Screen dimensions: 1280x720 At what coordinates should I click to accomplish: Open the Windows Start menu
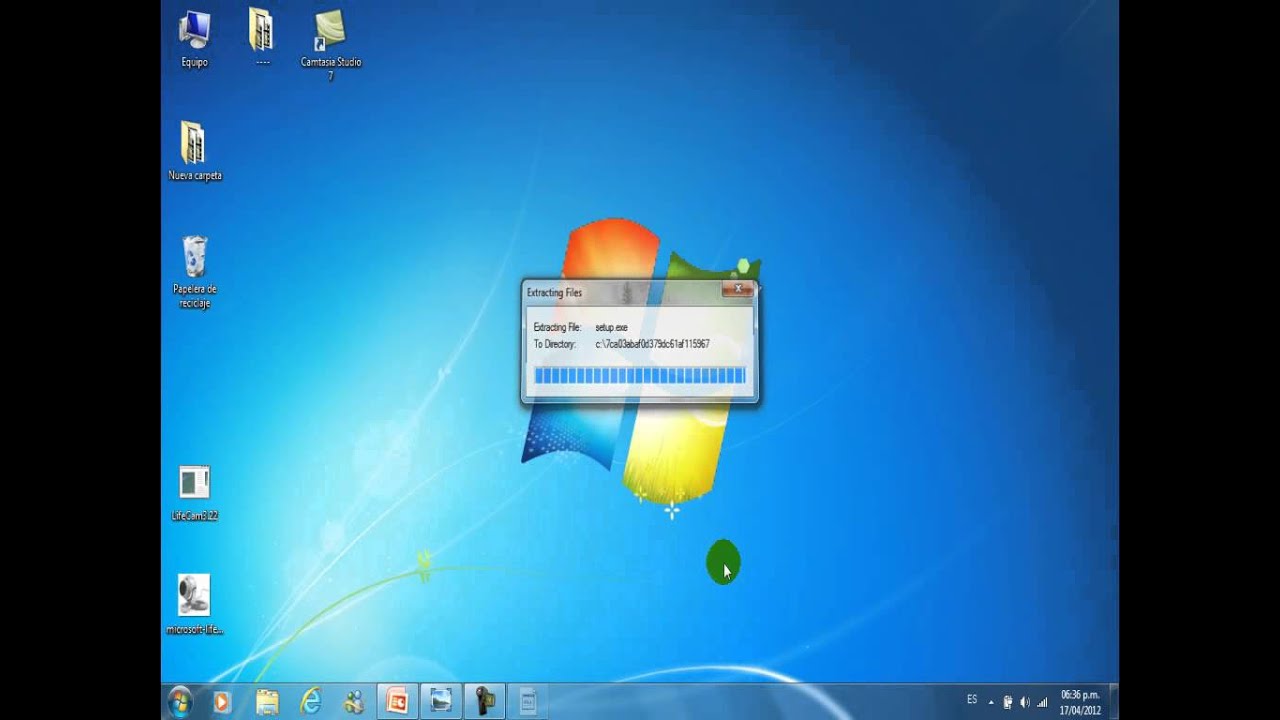(181, 701)
